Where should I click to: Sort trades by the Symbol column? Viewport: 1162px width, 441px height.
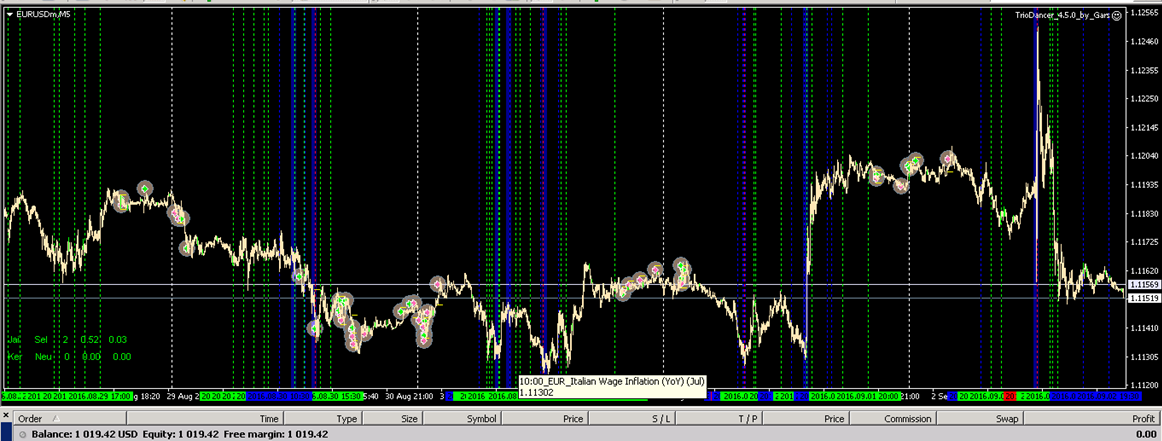pos(460,419)
